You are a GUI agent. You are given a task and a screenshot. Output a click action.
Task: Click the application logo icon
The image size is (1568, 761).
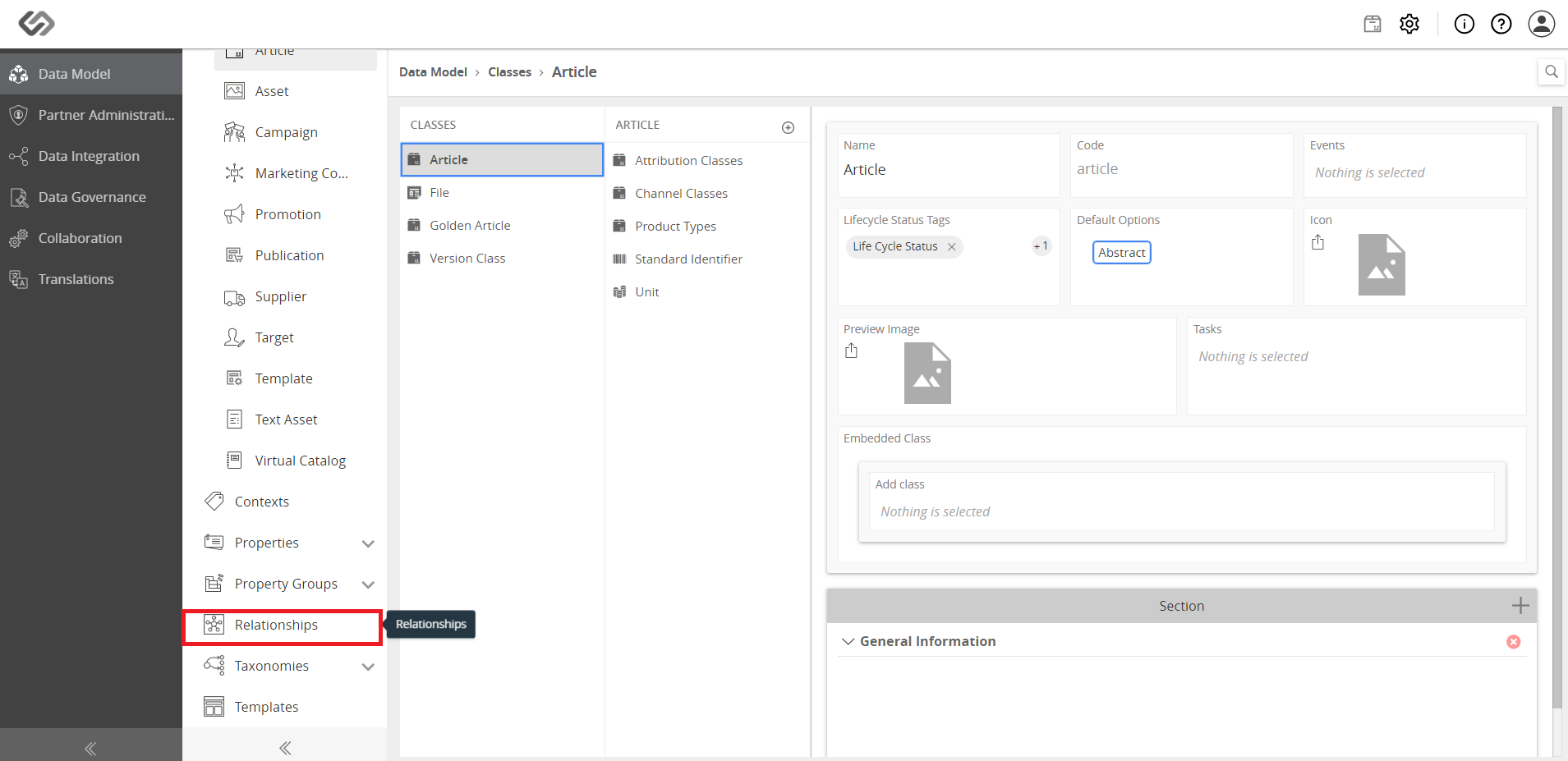pos(37,23)
